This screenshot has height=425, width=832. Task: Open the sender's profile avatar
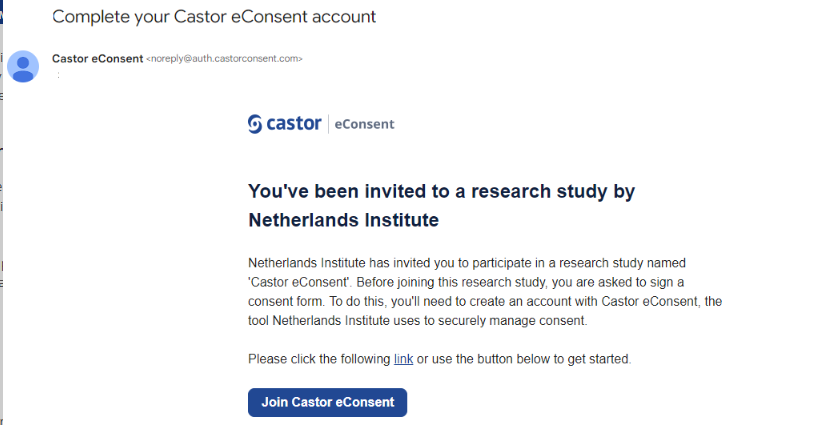(x=23, y=66)
